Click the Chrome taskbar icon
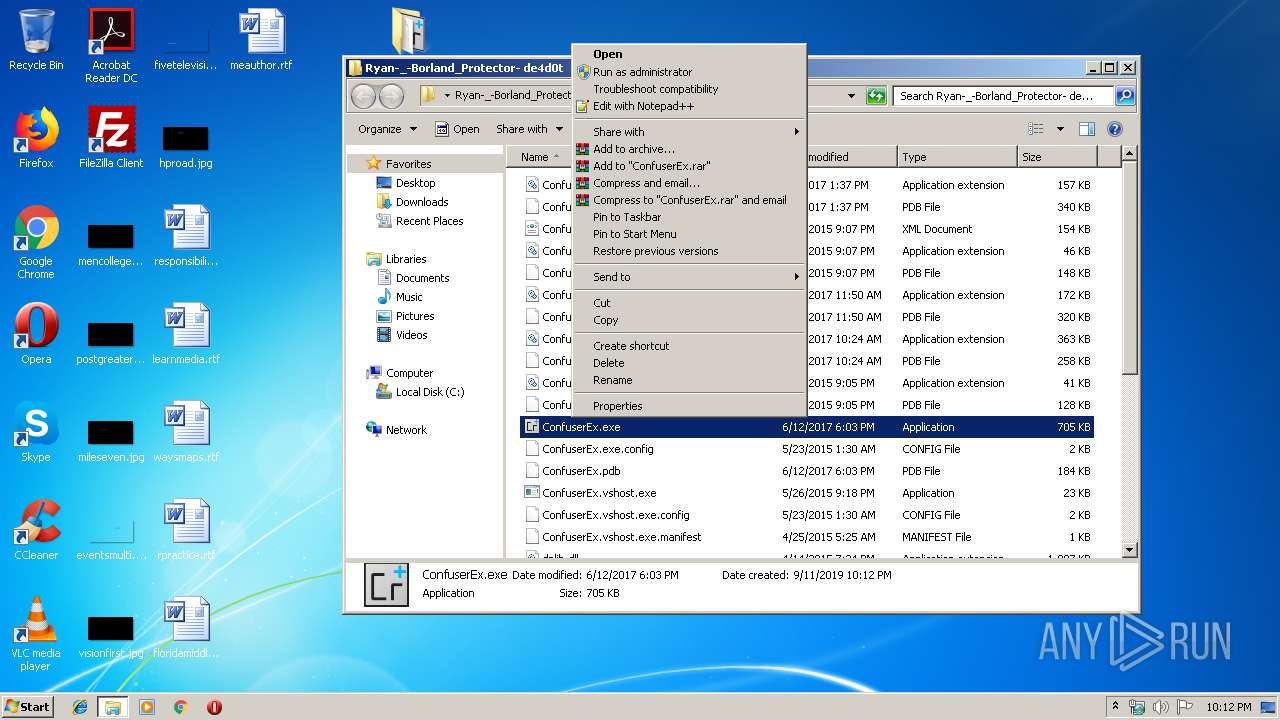 click(180, 707)
